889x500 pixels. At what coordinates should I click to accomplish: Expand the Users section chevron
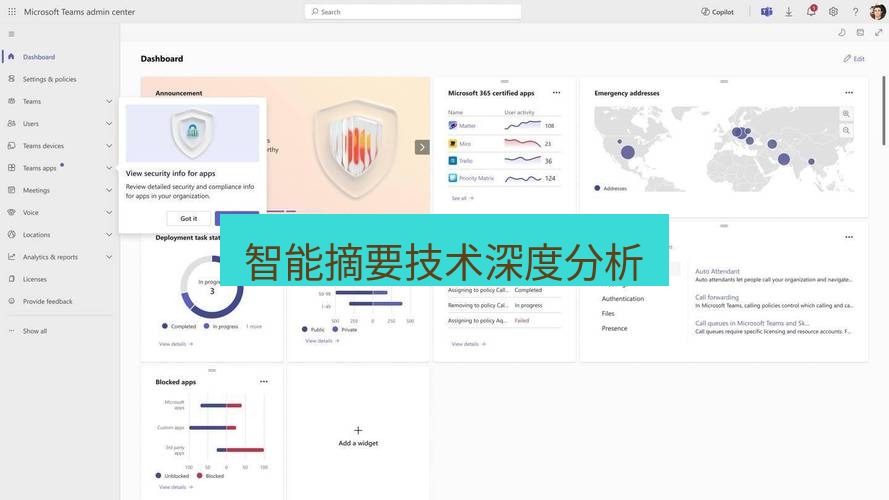tap(109, 124)
